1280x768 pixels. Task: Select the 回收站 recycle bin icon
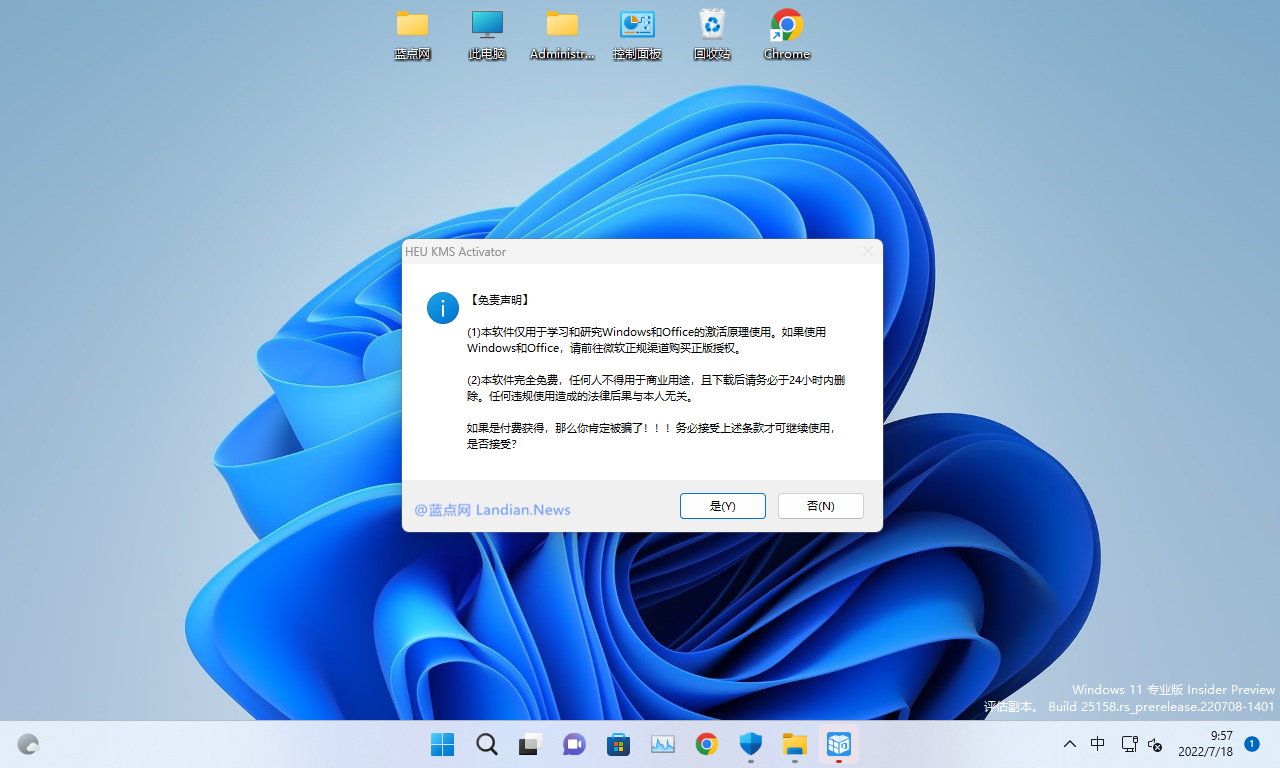click(712, 35)
